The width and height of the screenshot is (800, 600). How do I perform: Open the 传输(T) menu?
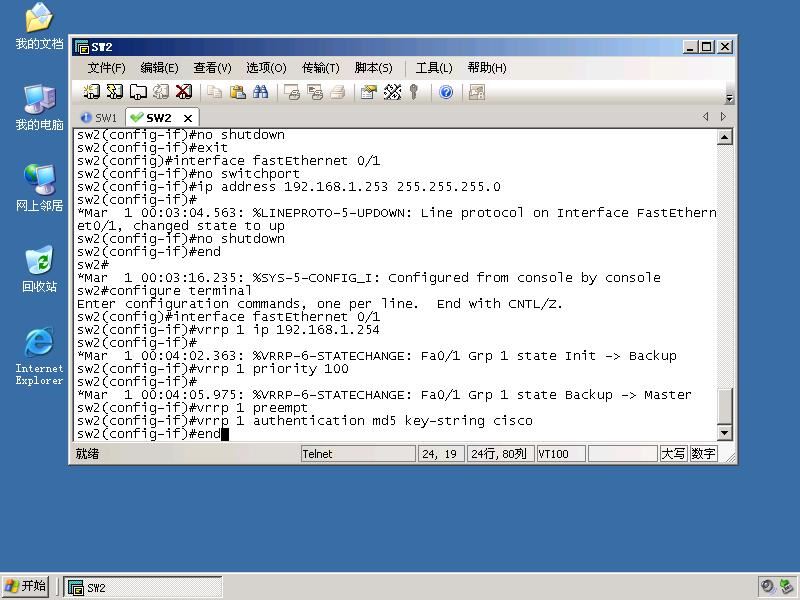(x=320, y=68)
